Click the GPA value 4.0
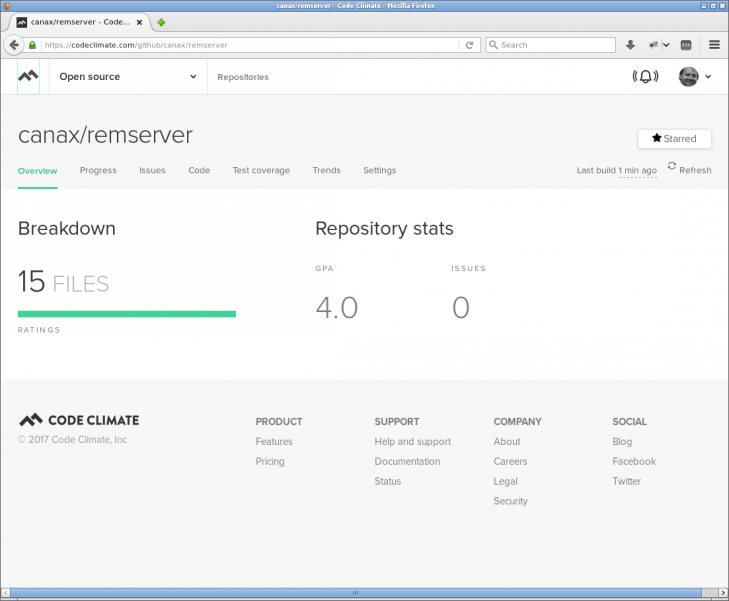 pos(337,308)
